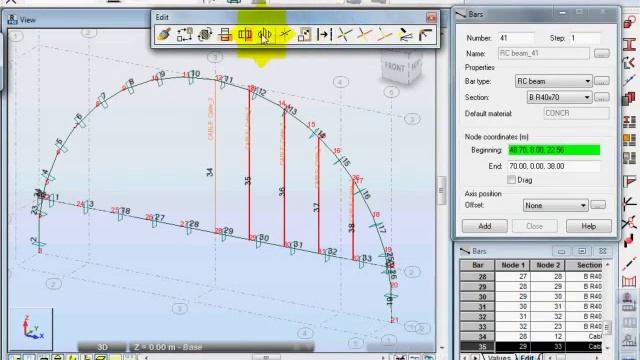Click the FRONT face of the view cube

395,68
